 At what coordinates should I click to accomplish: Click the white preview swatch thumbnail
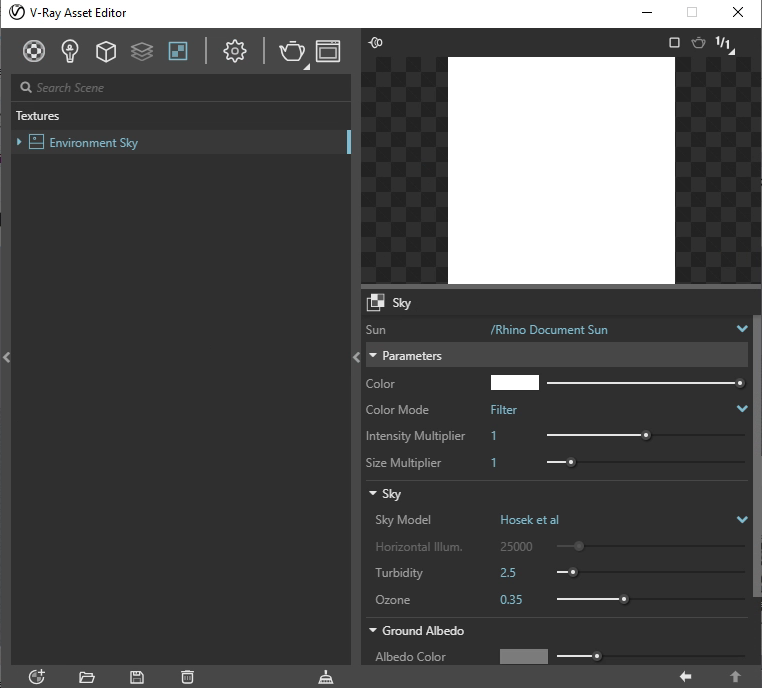pos(561,170)
